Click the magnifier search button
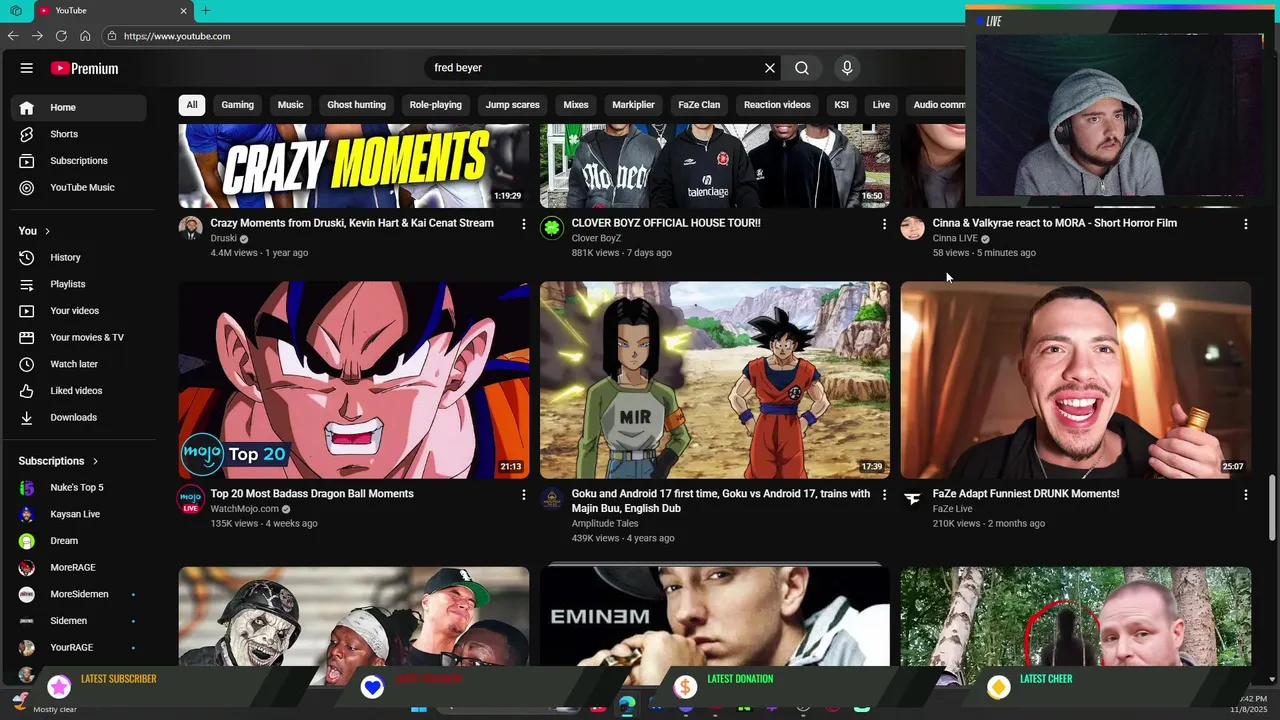Screen dimensions: 1280x720 (802, 68)
